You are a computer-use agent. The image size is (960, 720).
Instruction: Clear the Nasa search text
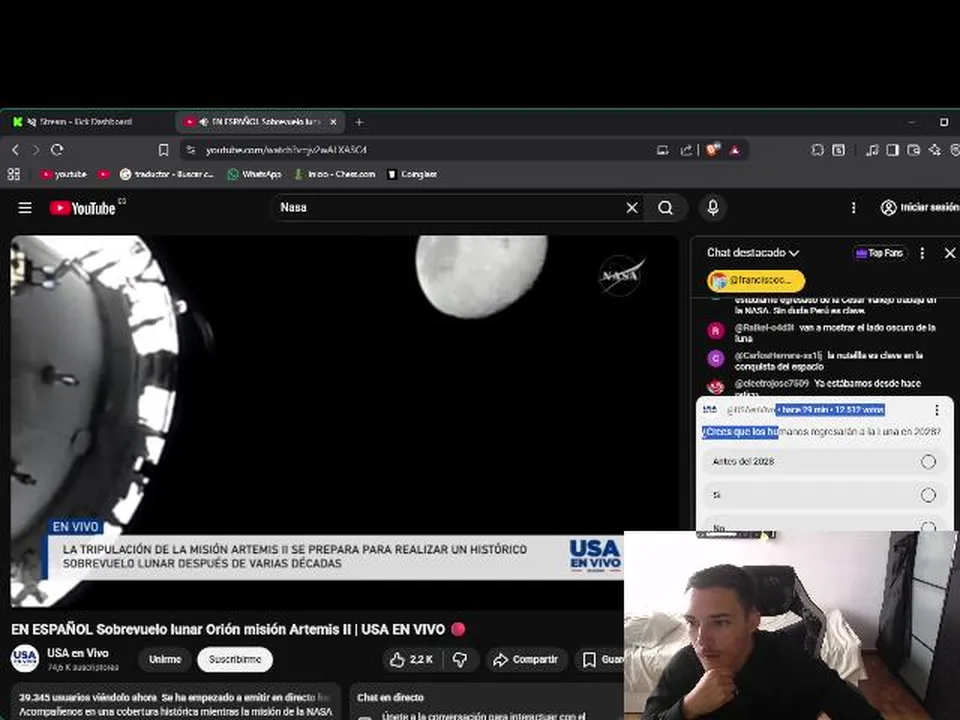[x=632, y=208]
